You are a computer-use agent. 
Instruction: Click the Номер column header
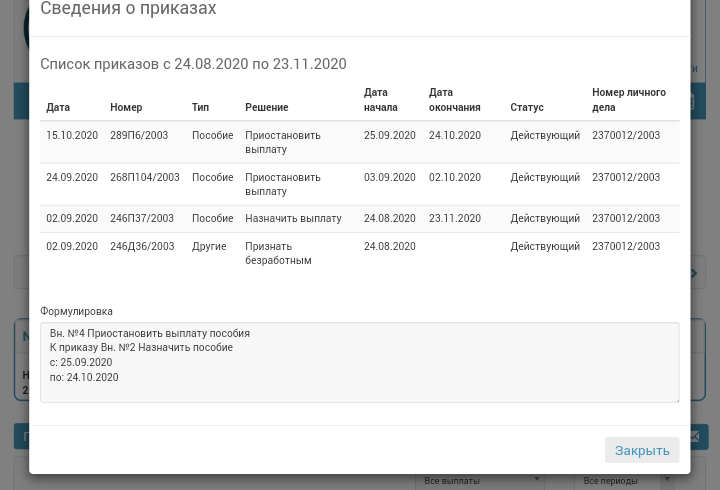(126, 107)
